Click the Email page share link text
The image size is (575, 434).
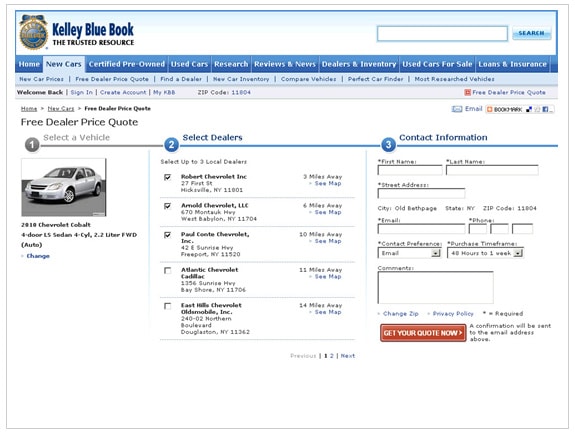pyautogui.click(x=473, y=109)
